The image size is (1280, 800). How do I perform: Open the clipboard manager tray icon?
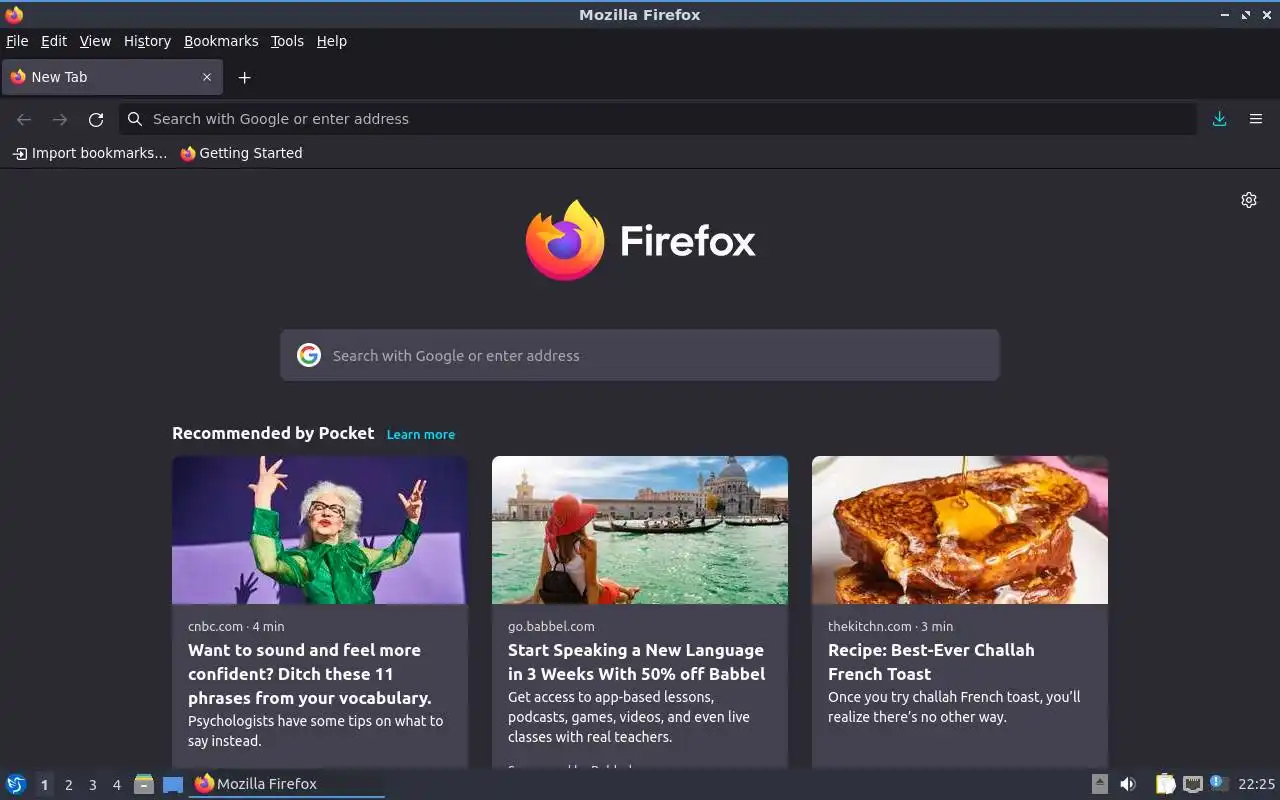click(x=1165, y=784)
